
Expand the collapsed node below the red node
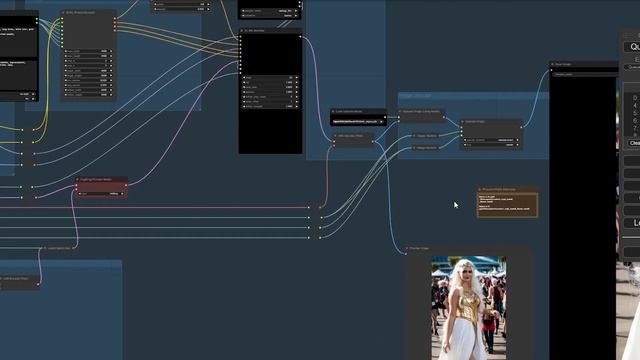pos(45,248)
